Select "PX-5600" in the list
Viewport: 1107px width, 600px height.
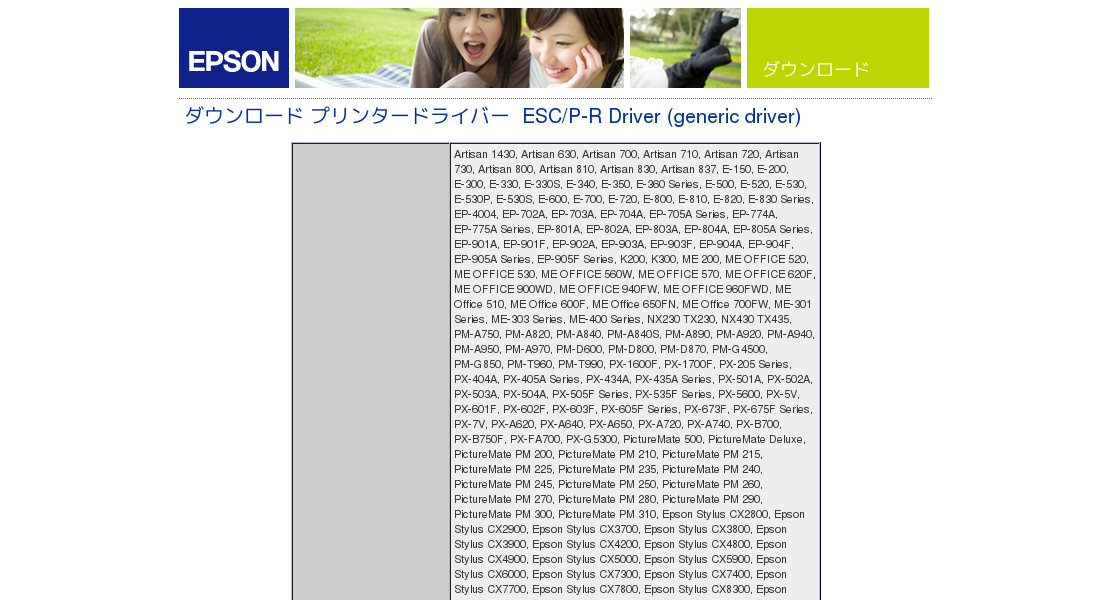click(x=739, y=395)
